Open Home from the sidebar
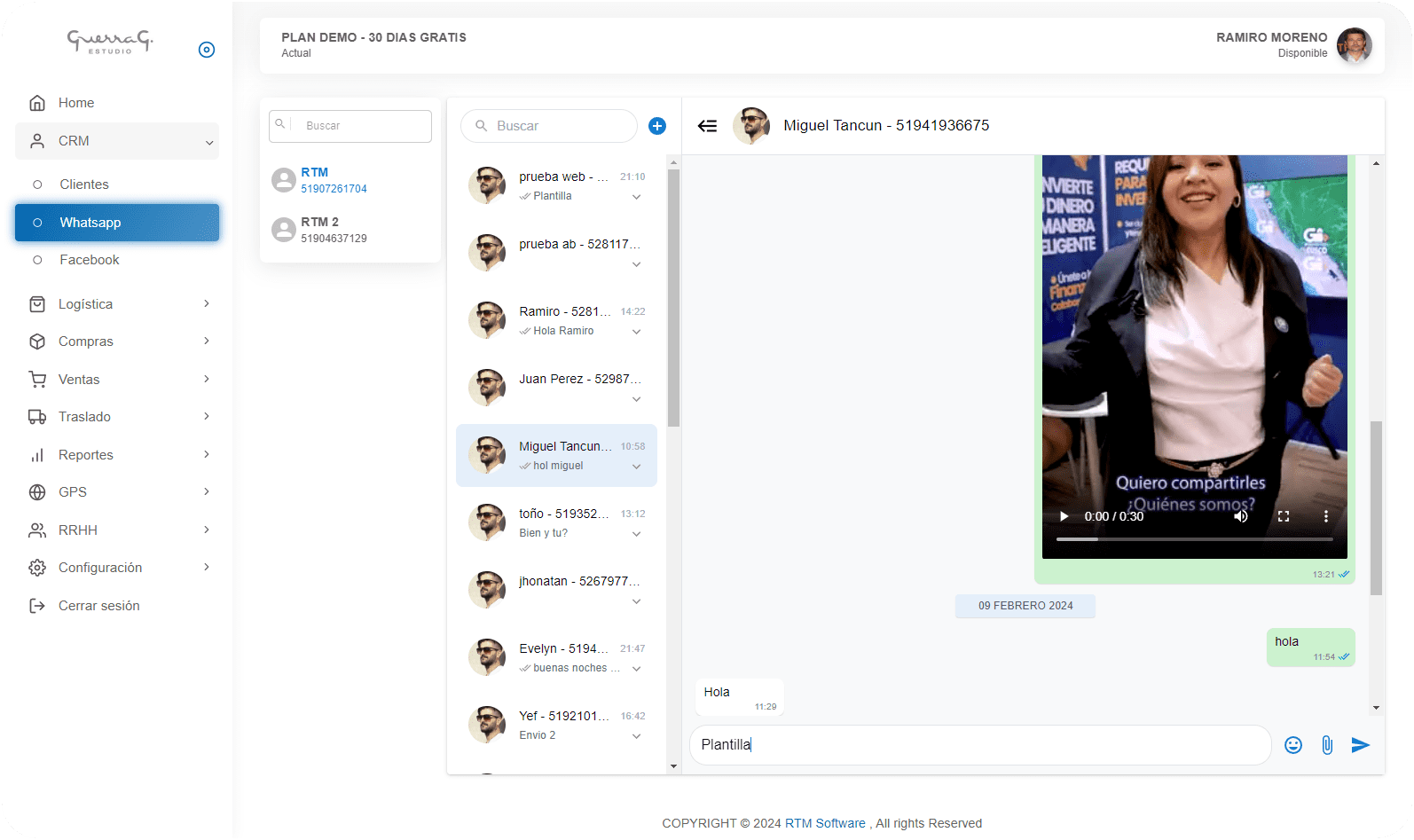Image resolution: width=1414 pixels, height=840 pixels. coord(117,103)
